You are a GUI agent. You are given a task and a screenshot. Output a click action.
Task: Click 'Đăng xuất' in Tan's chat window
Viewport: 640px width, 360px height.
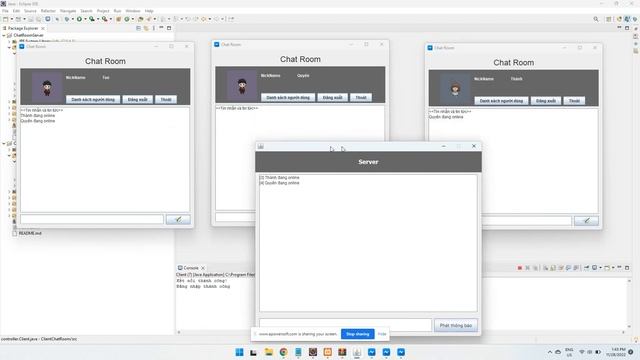138,100
